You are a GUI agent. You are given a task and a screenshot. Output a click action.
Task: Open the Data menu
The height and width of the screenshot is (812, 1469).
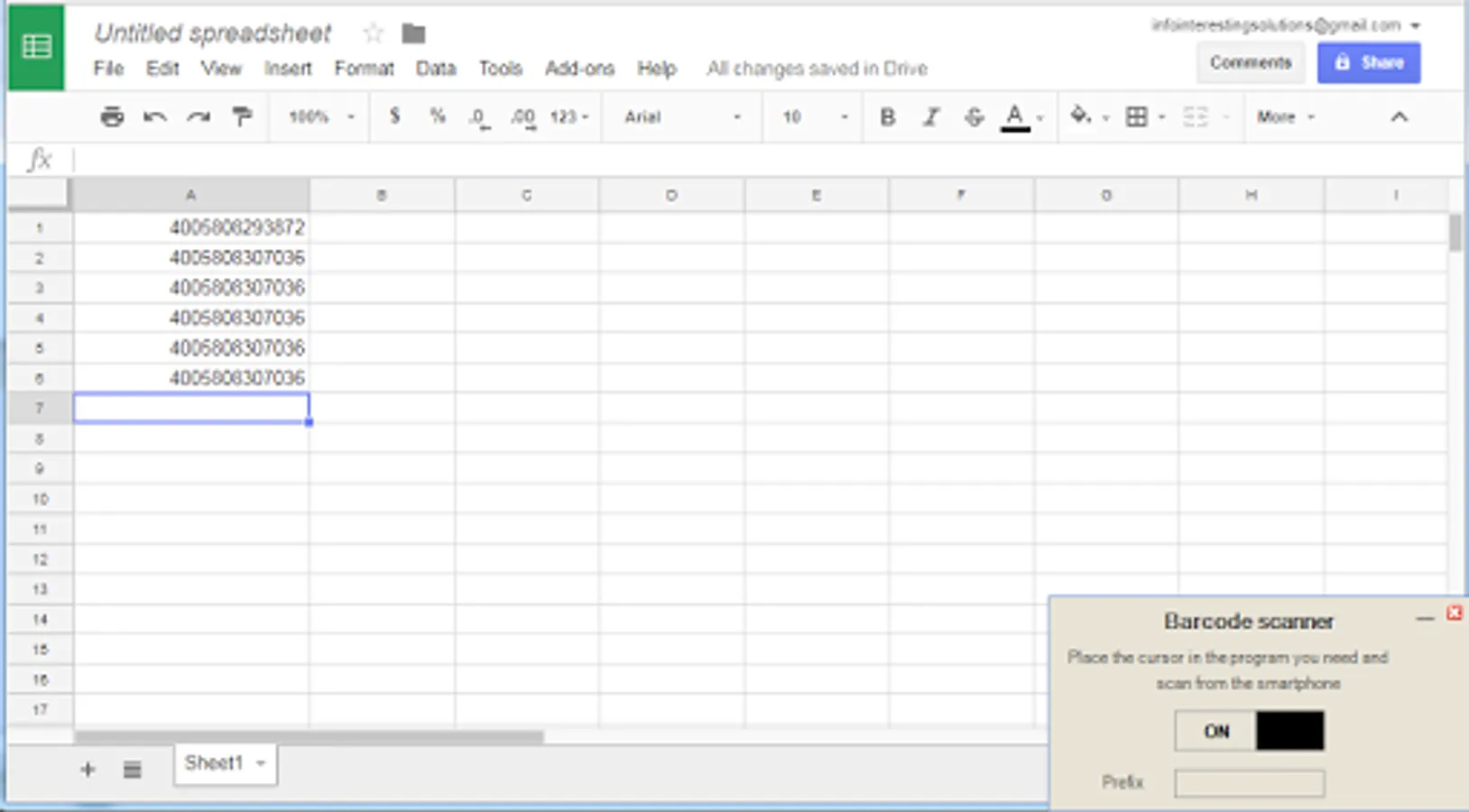point(435,69)
